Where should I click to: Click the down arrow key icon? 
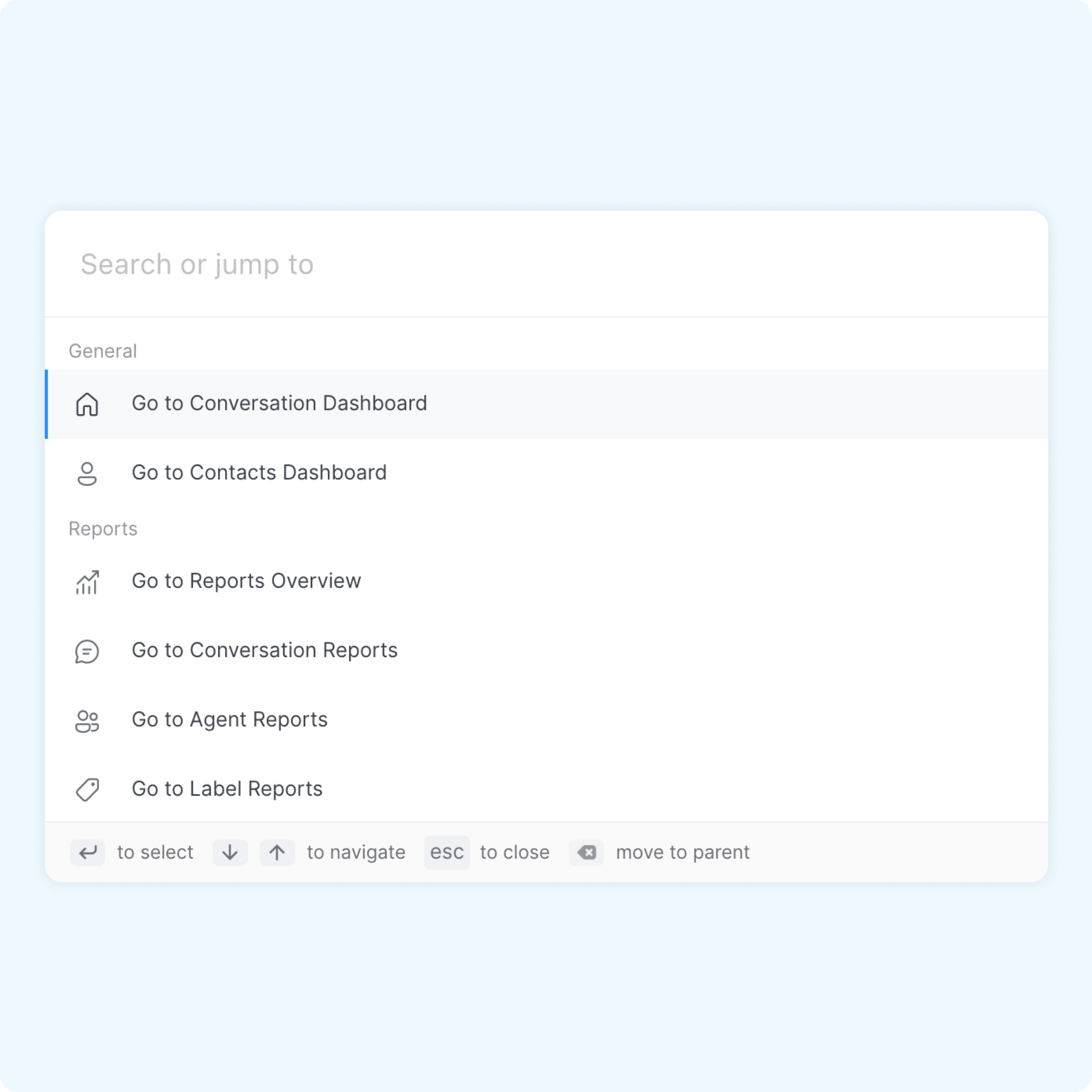tap(230, 852)
